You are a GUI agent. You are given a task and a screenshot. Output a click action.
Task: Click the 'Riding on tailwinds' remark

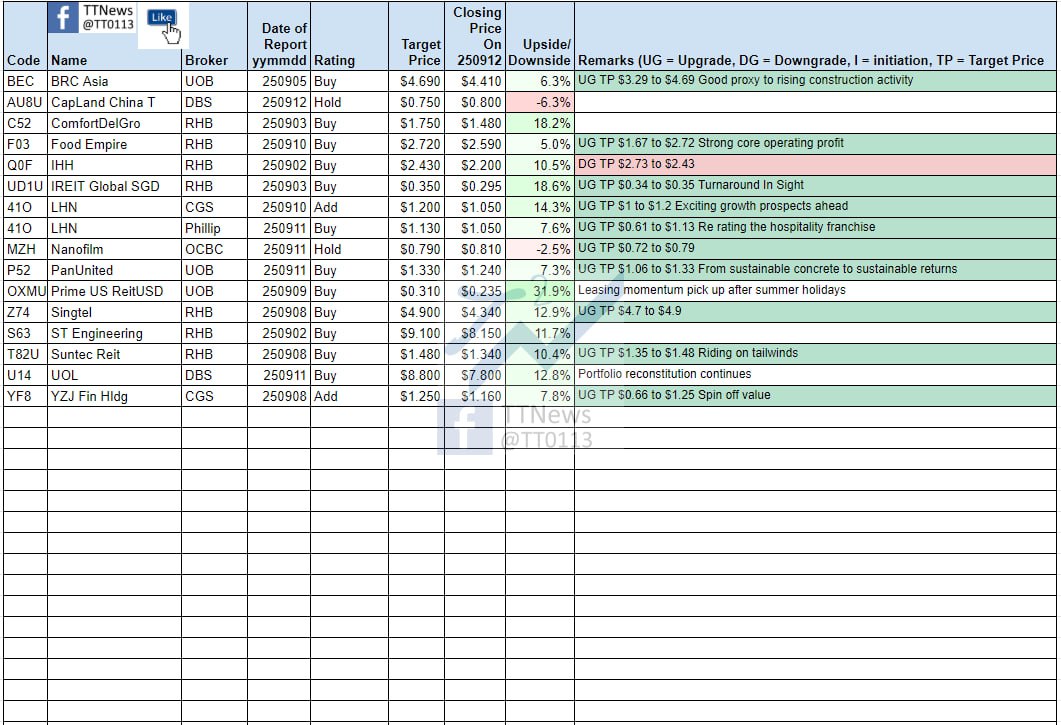[748, 353]
